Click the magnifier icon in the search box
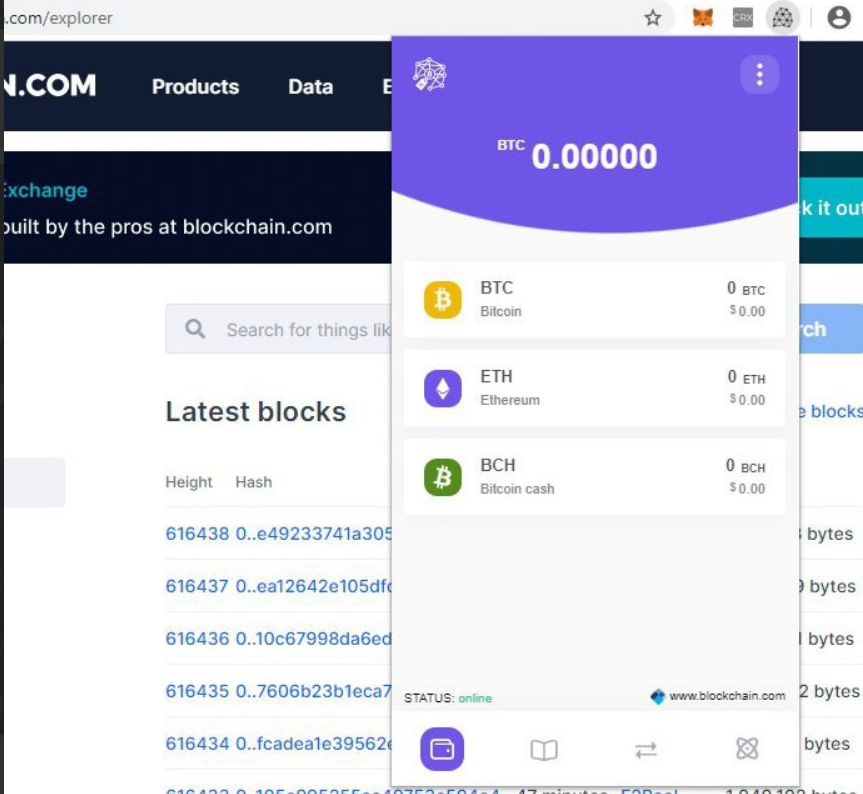863x794 pixels. [195, 329]
